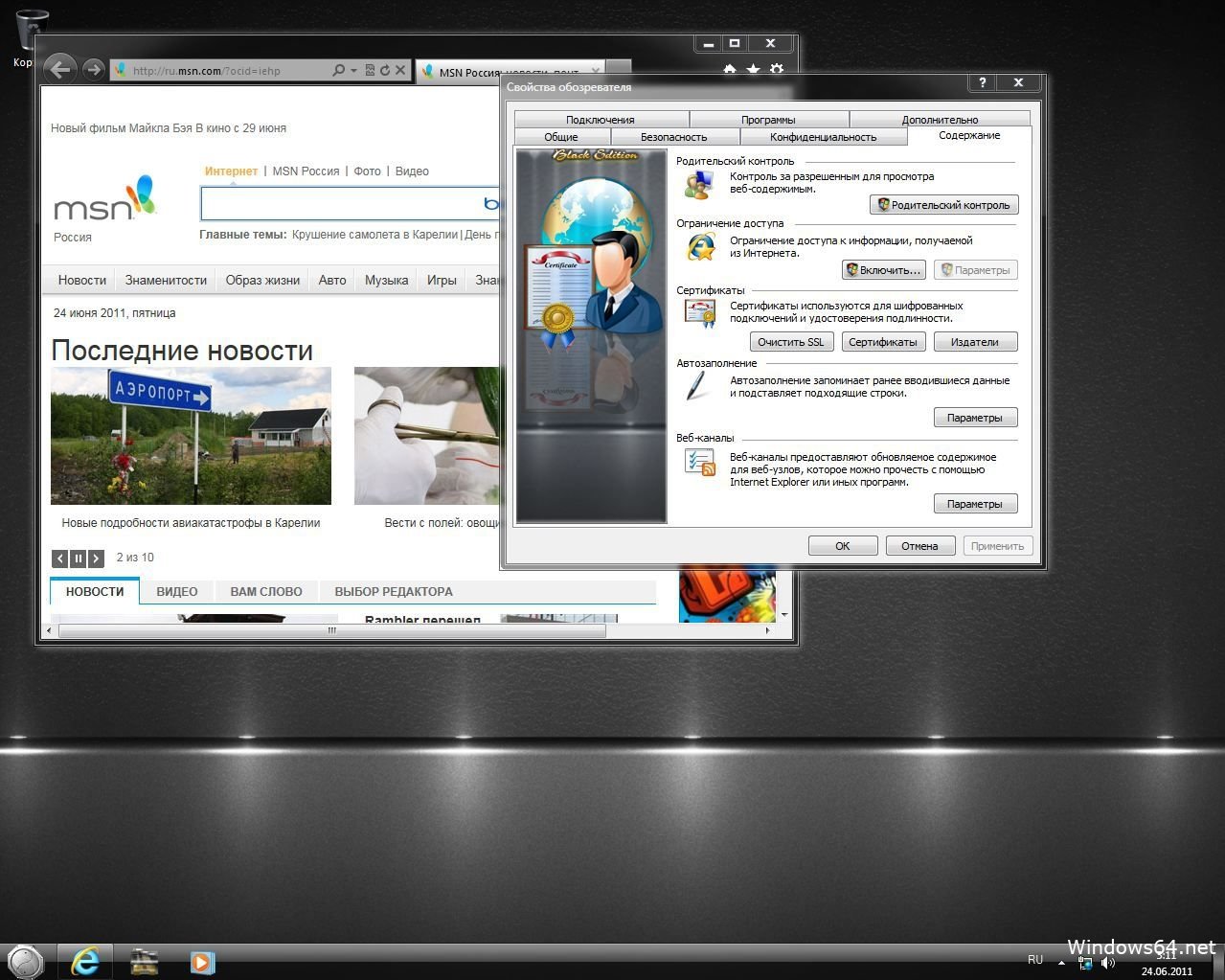Refresh the page from the address bar

tap(385, 70)
